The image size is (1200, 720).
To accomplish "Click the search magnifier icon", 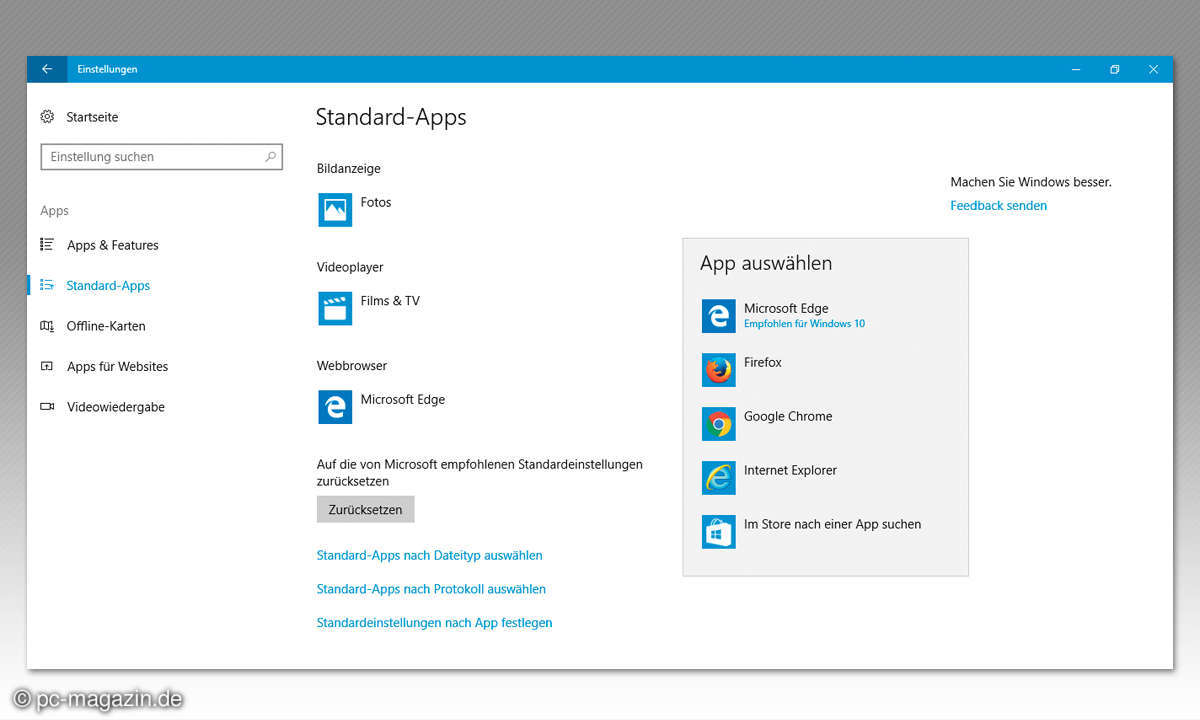I will pos(270,157).
